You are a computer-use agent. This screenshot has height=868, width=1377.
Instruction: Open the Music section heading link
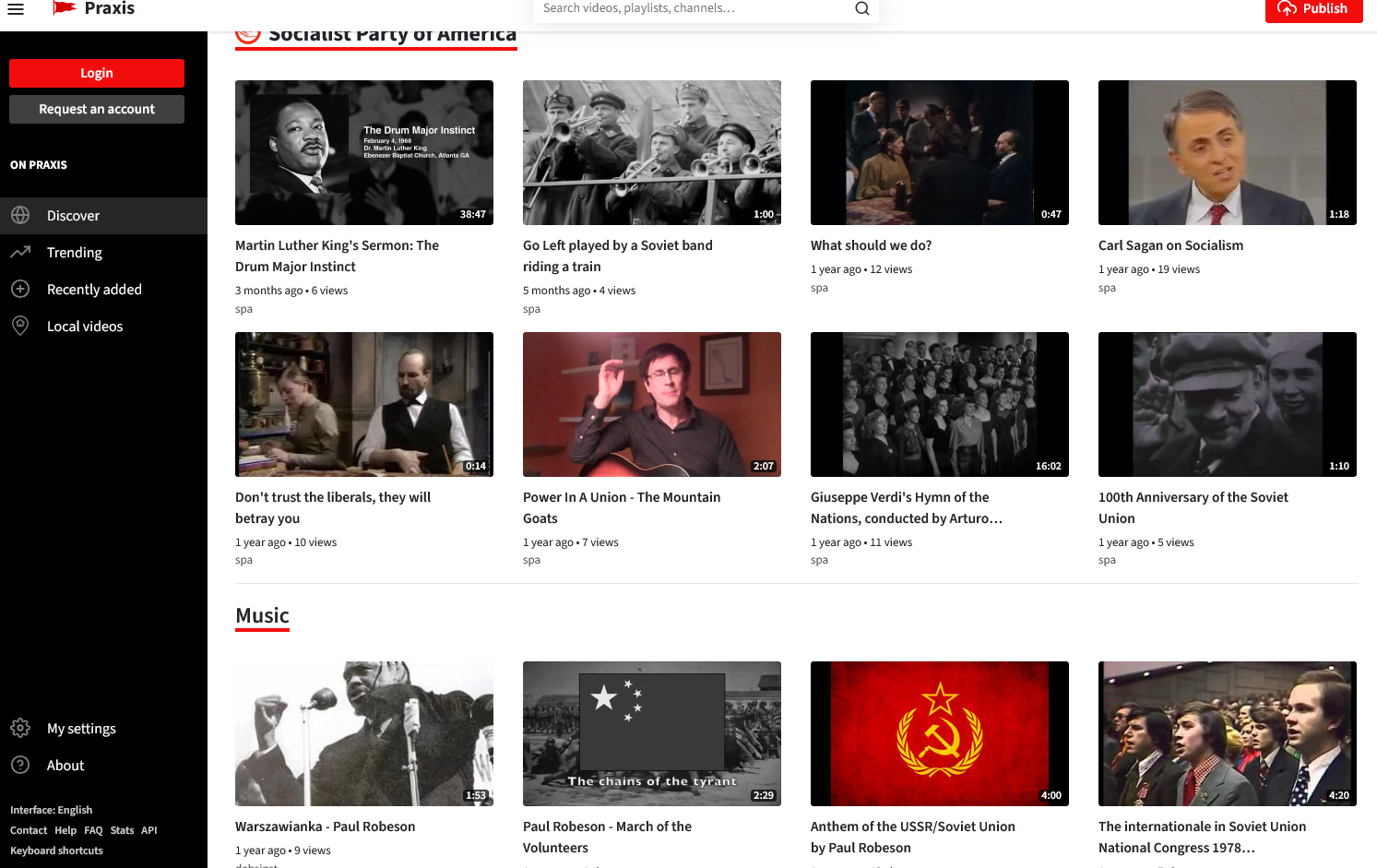point(262,615)
